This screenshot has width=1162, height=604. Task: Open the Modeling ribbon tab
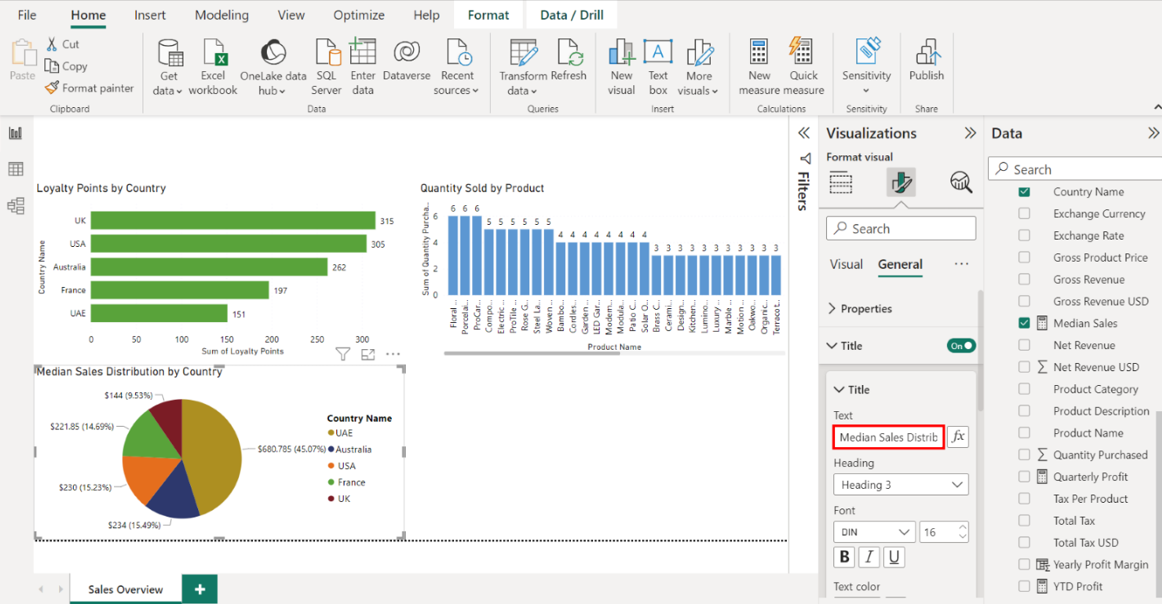tap(221, 15)
